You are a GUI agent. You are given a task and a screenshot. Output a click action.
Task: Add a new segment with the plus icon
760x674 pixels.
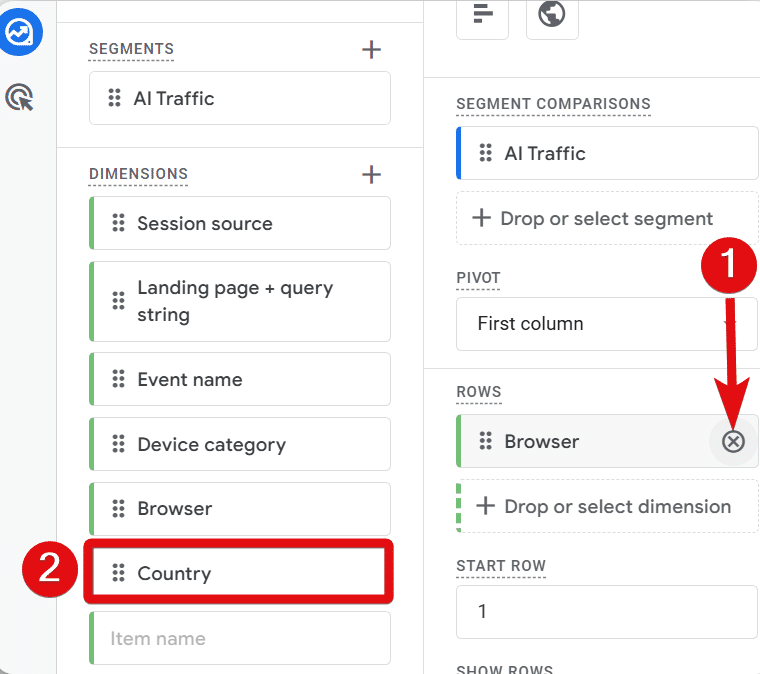(371, 49)
